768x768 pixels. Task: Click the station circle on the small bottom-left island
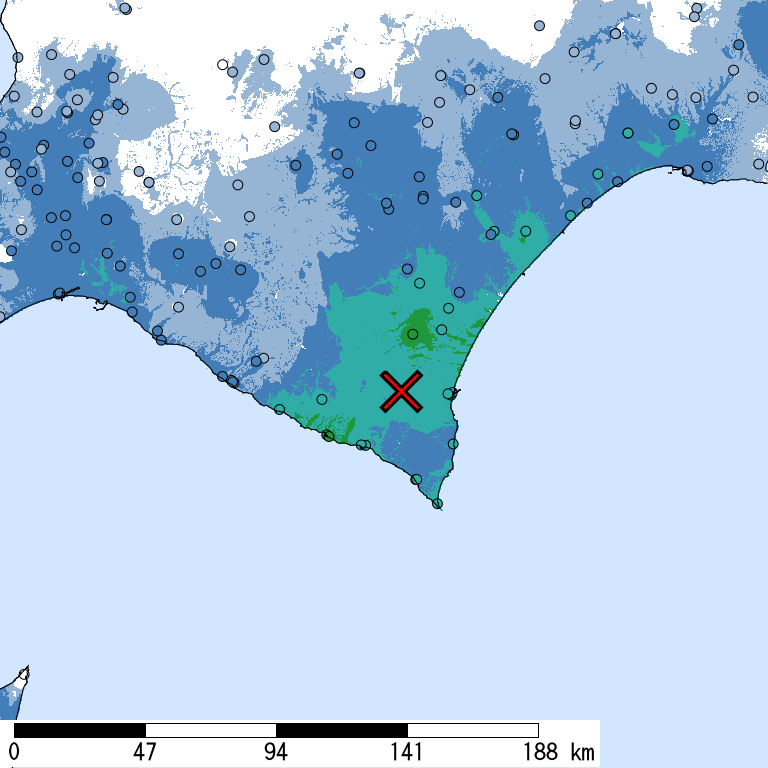(24, 675)
